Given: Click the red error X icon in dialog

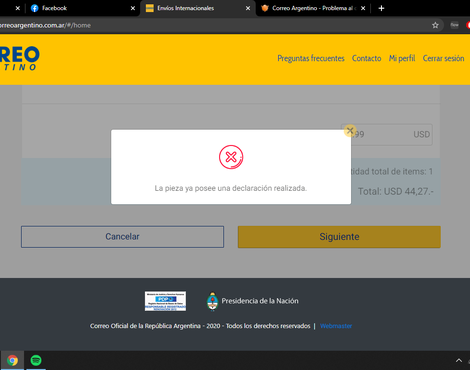Looking at the screenshot, I should 231,157.
